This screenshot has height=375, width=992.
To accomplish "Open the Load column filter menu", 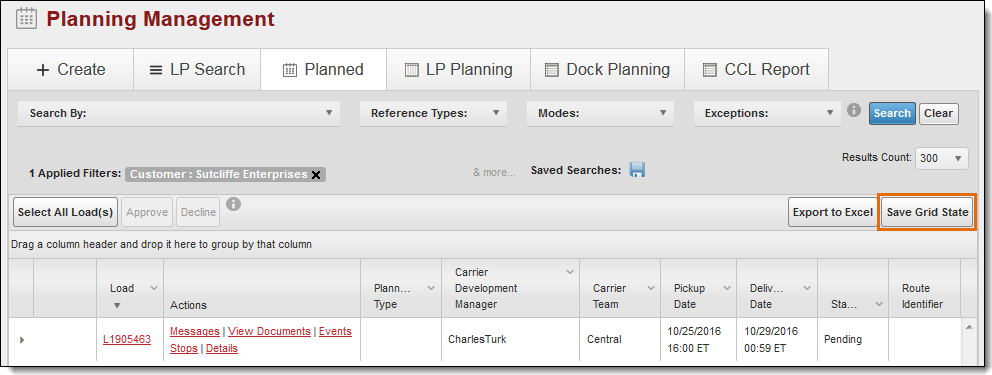I will 153,288.
